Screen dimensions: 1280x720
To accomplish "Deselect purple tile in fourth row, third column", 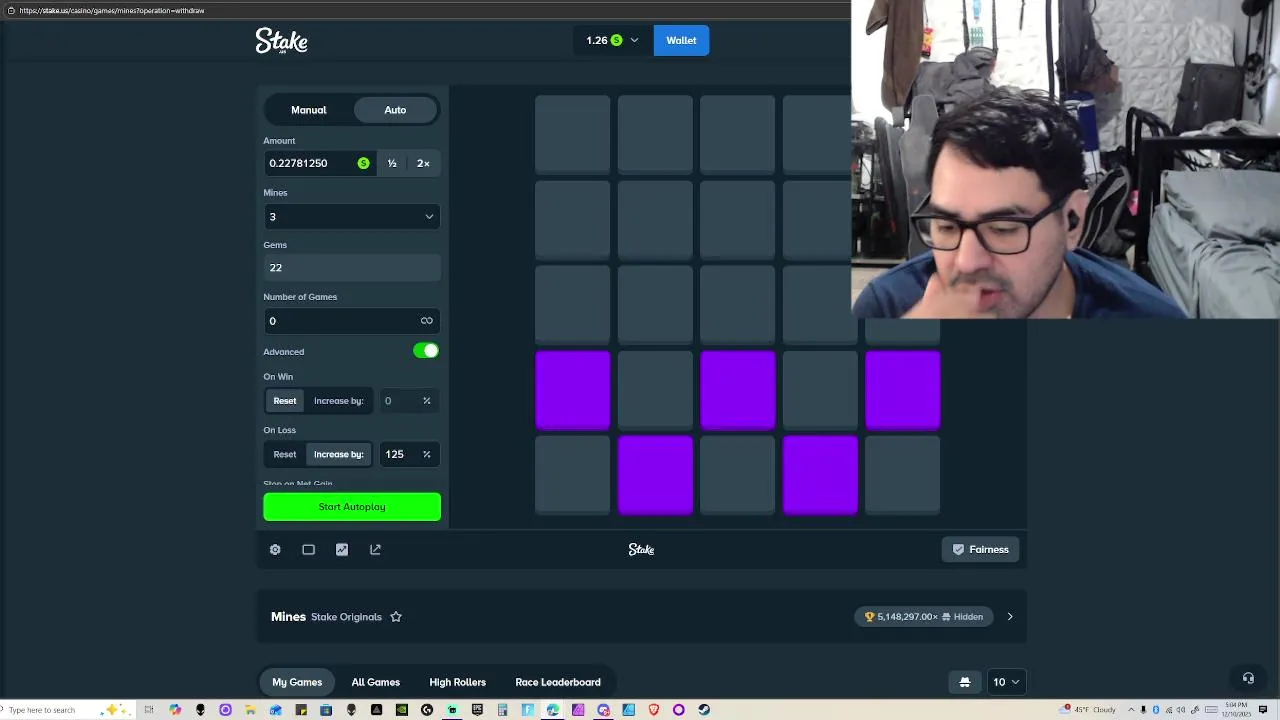I will 738,390.
